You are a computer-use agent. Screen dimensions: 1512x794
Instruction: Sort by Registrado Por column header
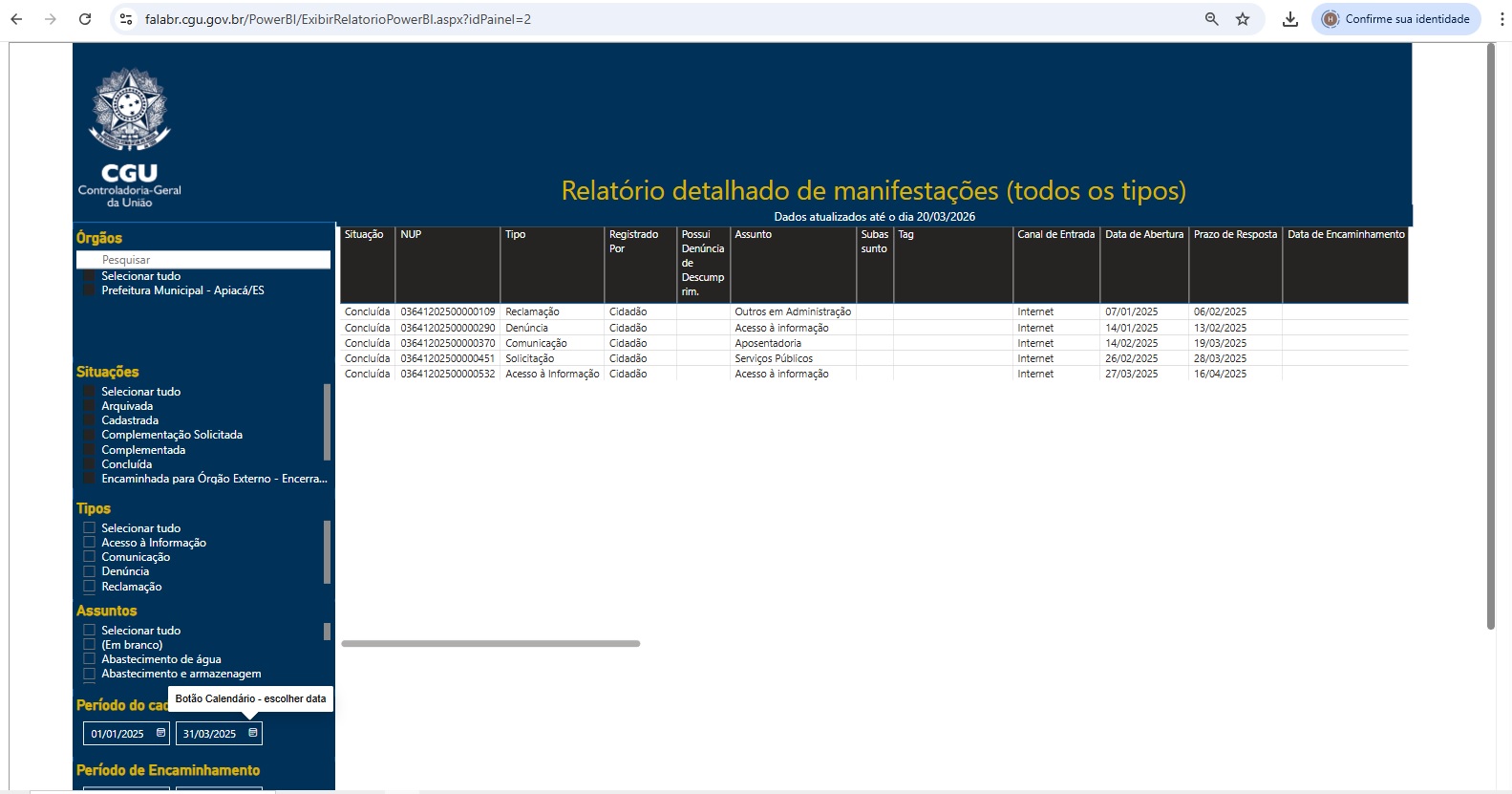(640, 265)
